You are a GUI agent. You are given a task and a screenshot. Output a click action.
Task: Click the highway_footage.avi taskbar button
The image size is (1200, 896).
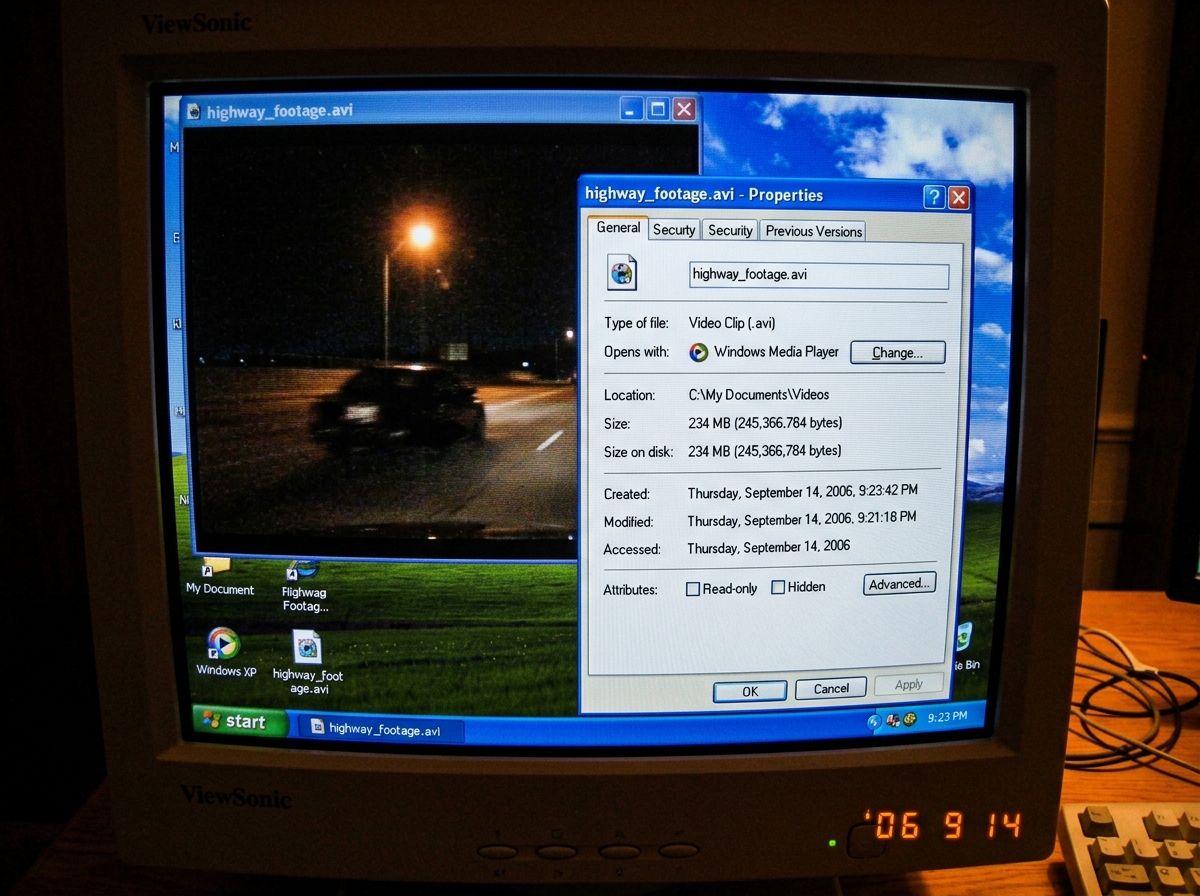pyautogui.click(x=382, y=729)
